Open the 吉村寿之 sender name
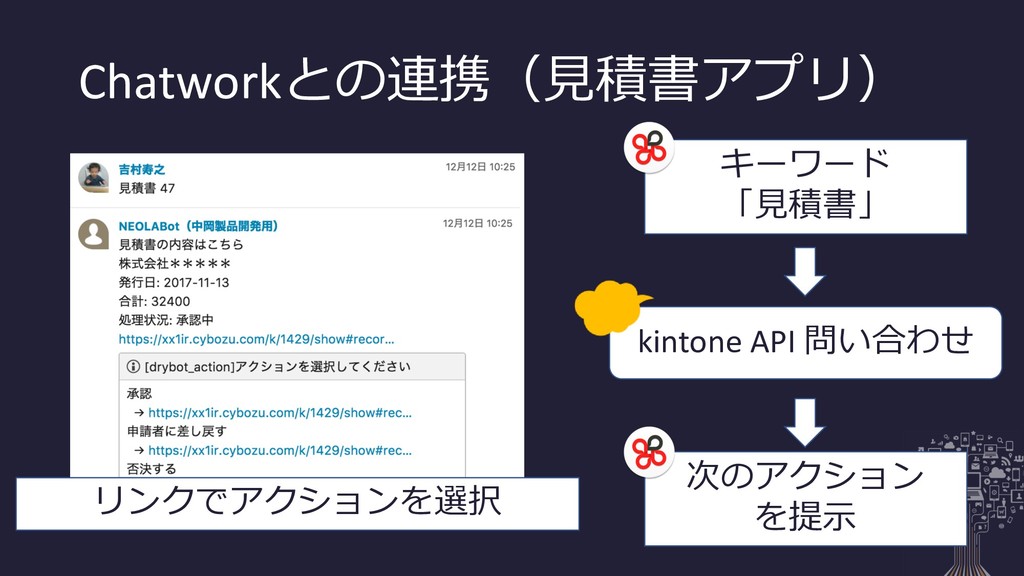1024x576 pixels. point(142,170)
